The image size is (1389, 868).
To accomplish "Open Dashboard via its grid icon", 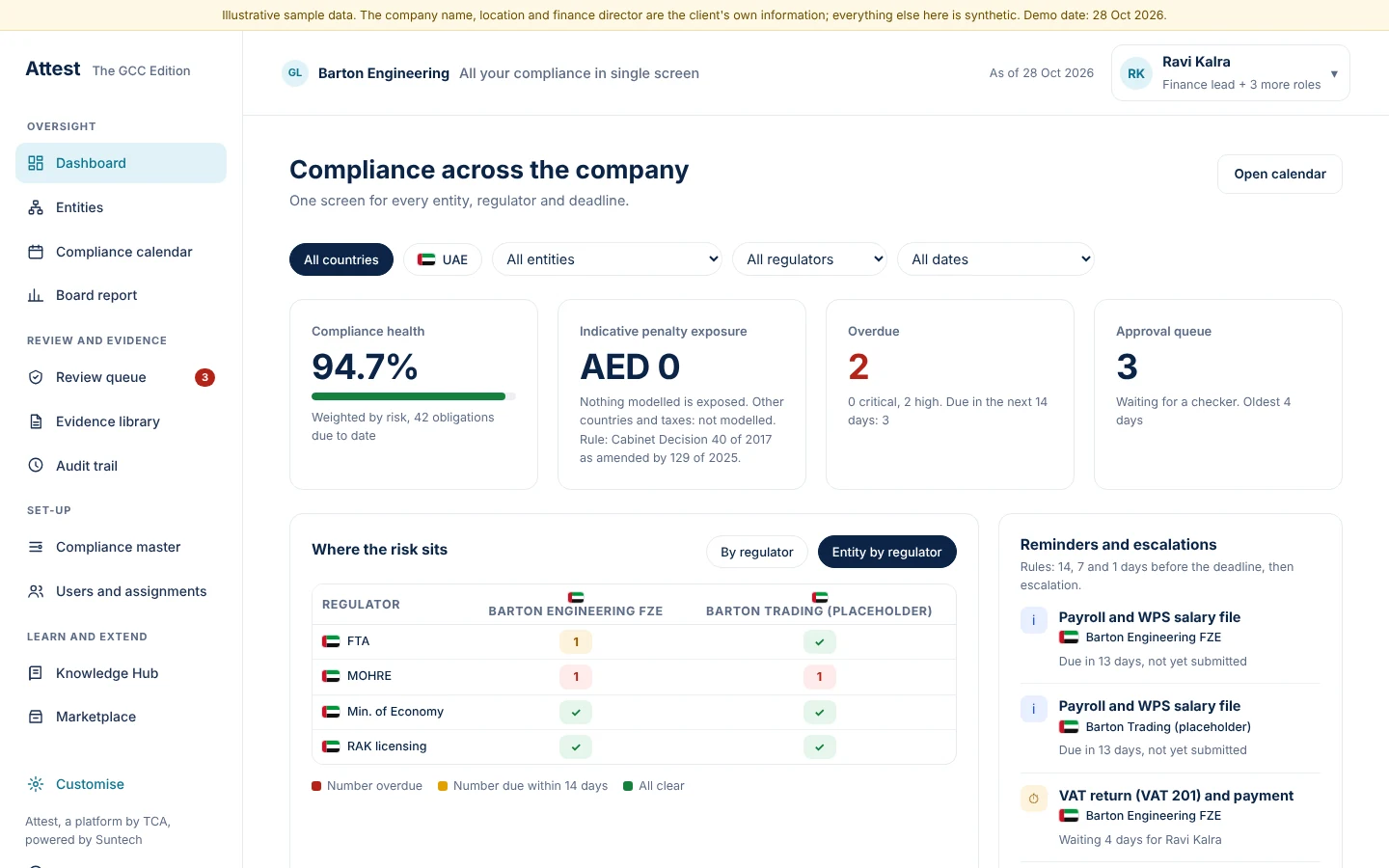I will (36, 163).
